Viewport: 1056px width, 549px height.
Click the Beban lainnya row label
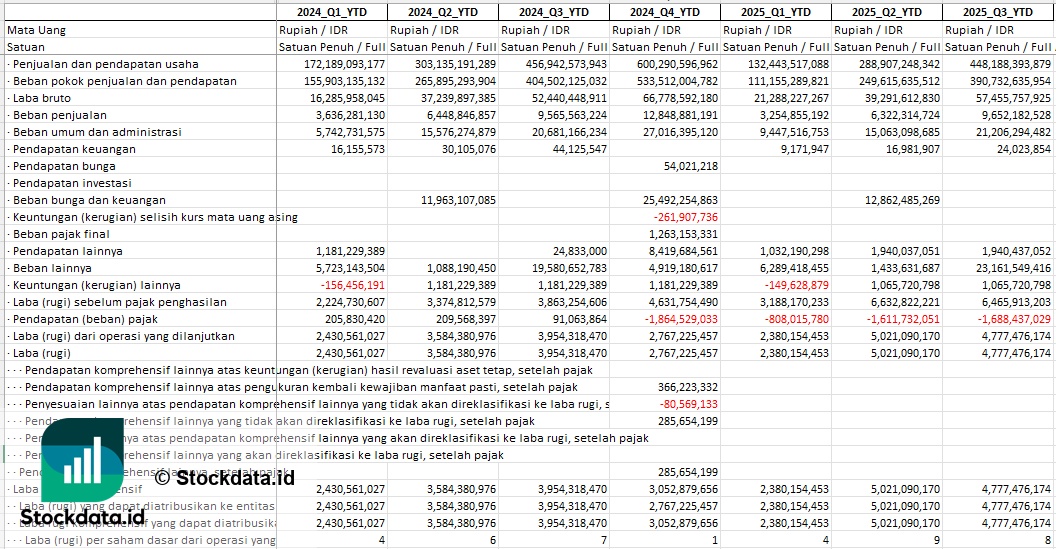[x=55, y=268]
